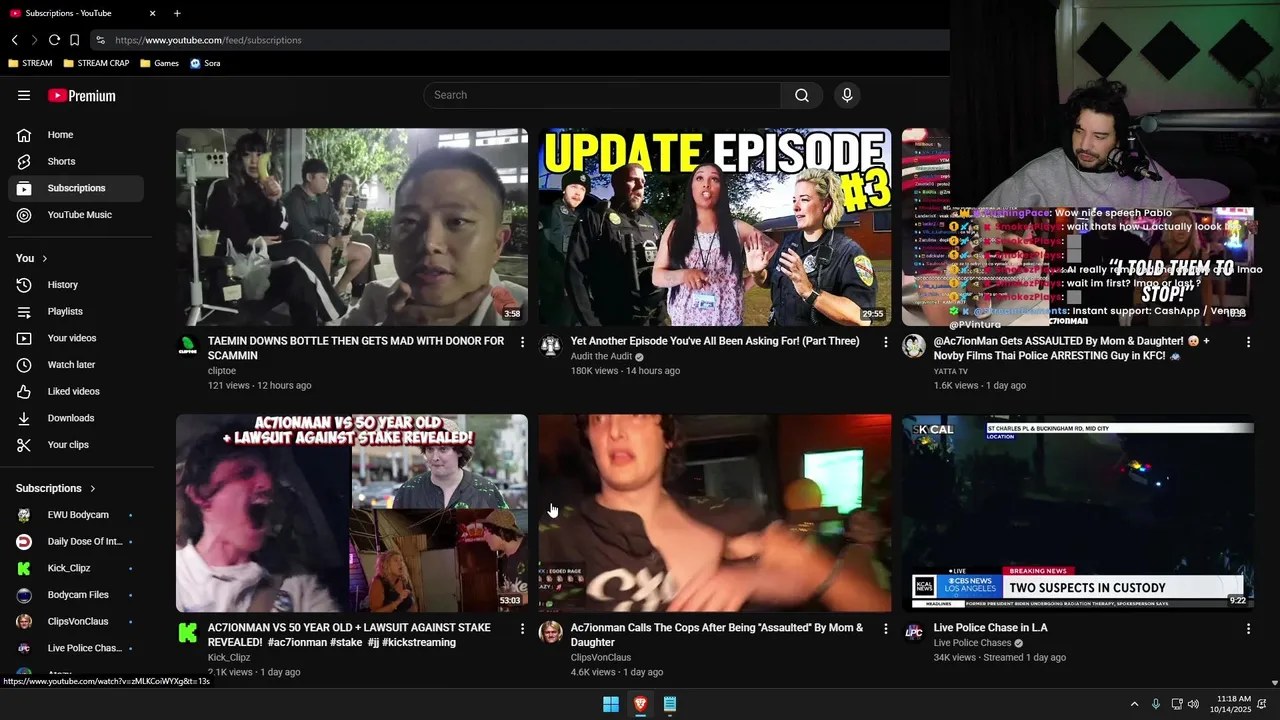Screen dimensions: 1280x720
Task: Open the Live Police Chase in L.A title
Action: point(990,628)
